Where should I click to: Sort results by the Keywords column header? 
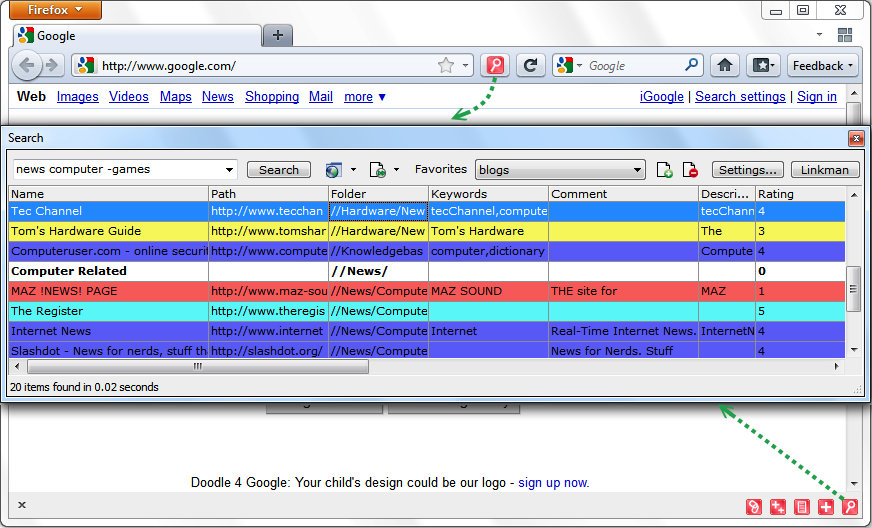(488, 194)
